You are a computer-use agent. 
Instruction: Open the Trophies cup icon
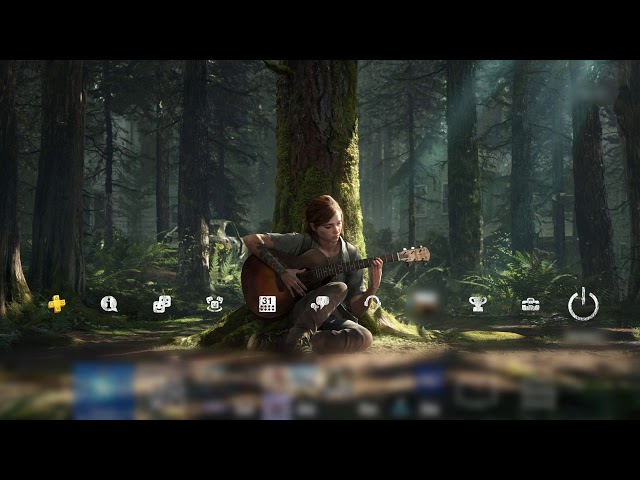tap(478, 304)
